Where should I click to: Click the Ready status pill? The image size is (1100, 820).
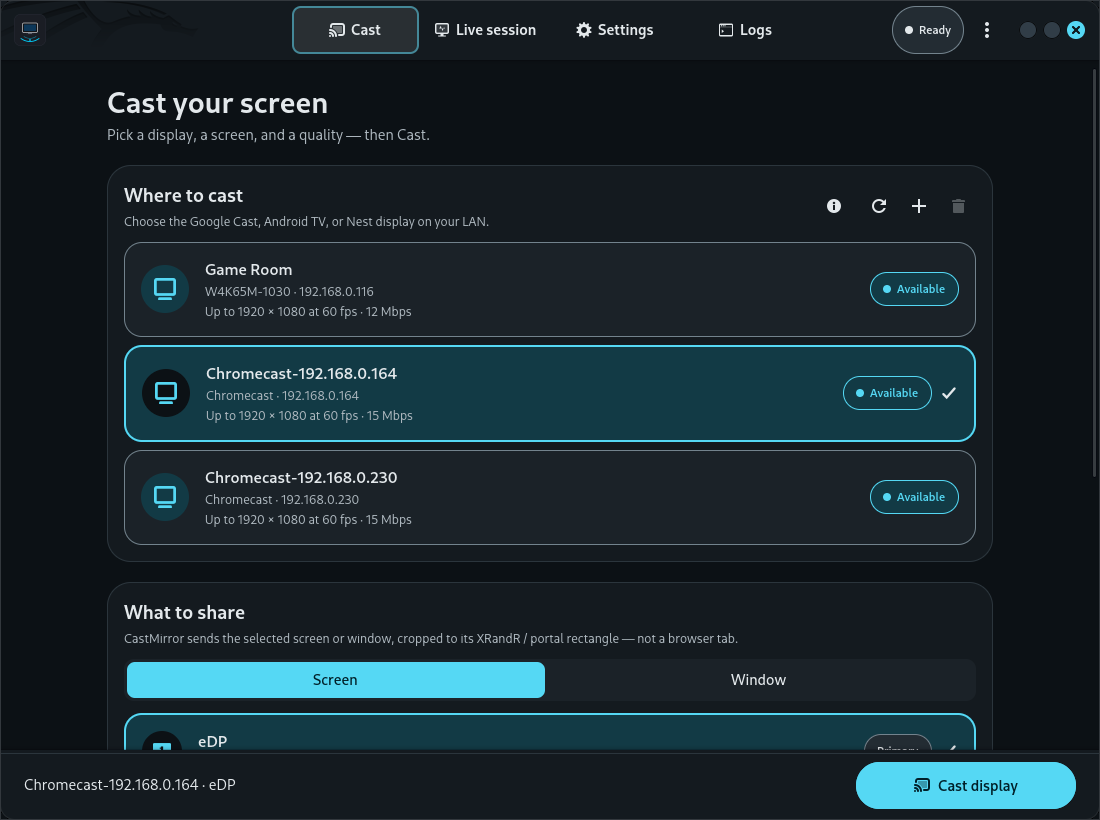click(x=927, y=30)
